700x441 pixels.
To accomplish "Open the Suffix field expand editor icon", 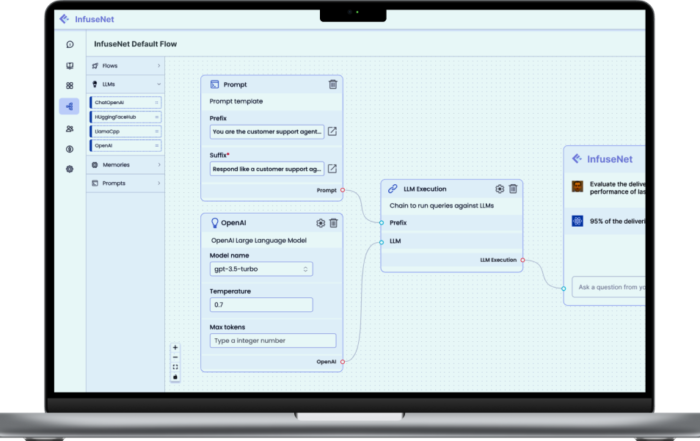I will coord(332,168).
